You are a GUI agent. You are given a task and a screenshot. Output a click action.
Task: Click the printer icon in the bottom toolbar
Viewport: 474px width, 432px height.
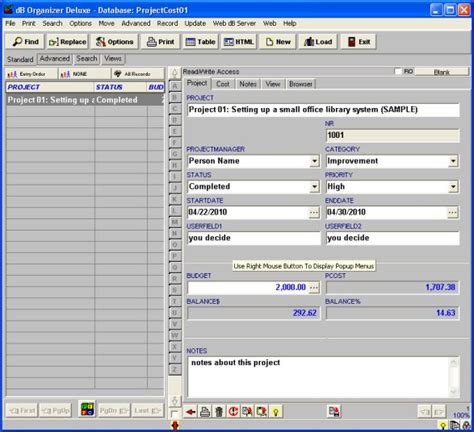click(205, 412)
